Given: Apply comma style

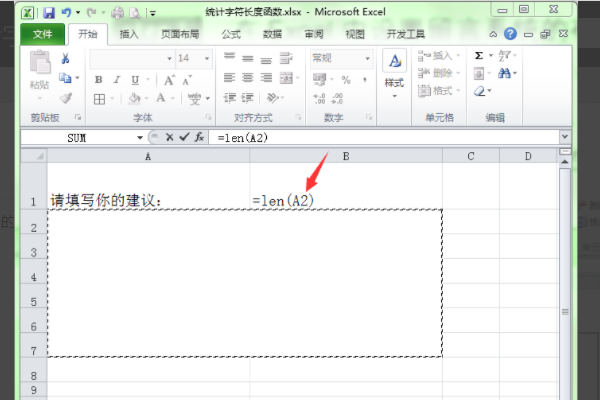Looking at the screenshot, I should pyautogui.click(x=365, y=80).
